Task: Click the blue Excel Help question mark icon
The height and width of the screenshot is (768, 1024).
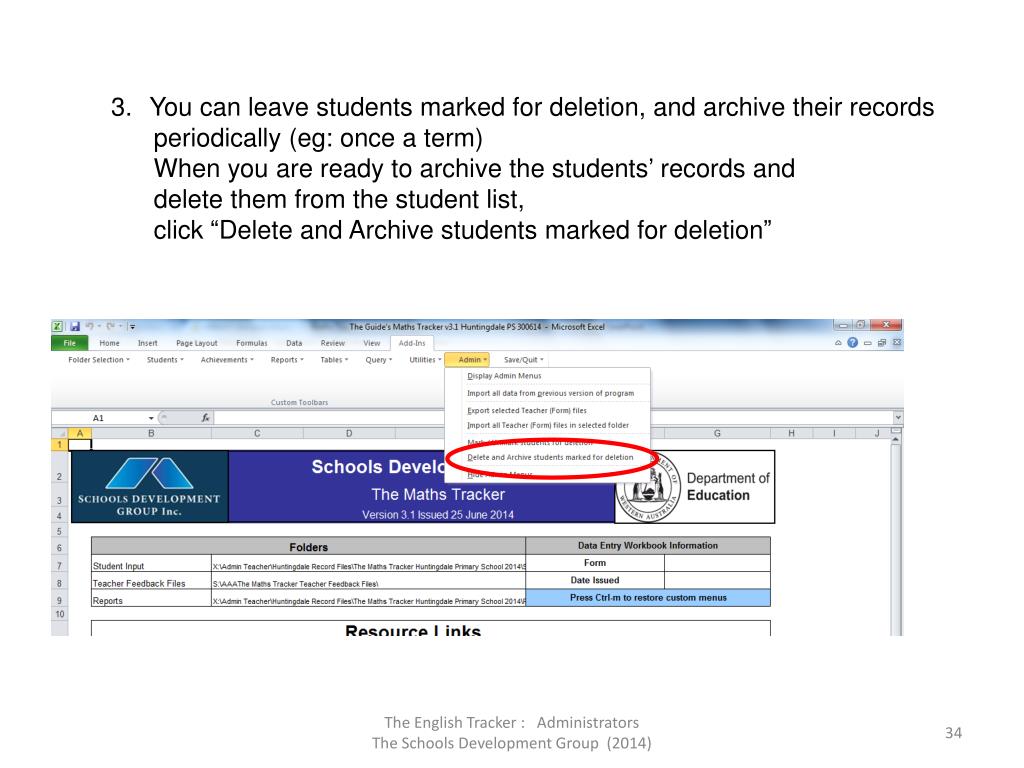Action: tap(852, 343)
